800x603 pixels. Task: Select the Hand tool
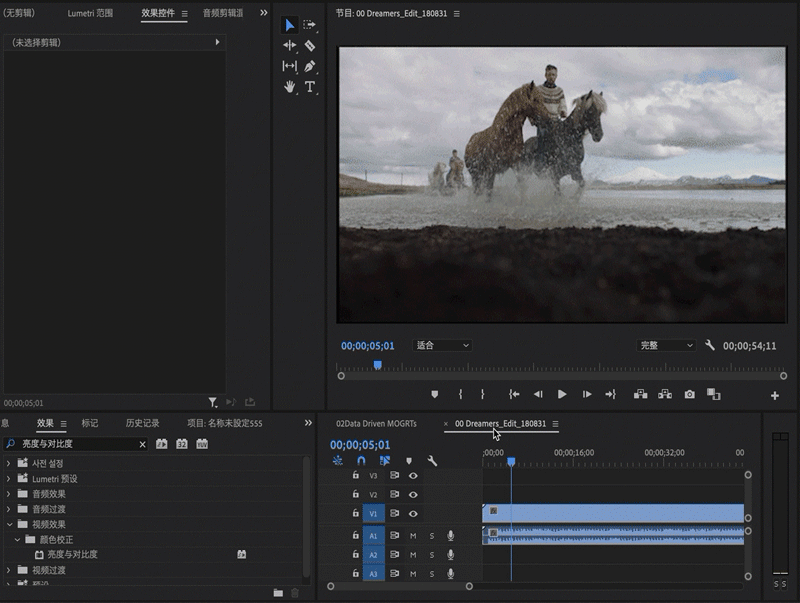(x=290, y=87)
